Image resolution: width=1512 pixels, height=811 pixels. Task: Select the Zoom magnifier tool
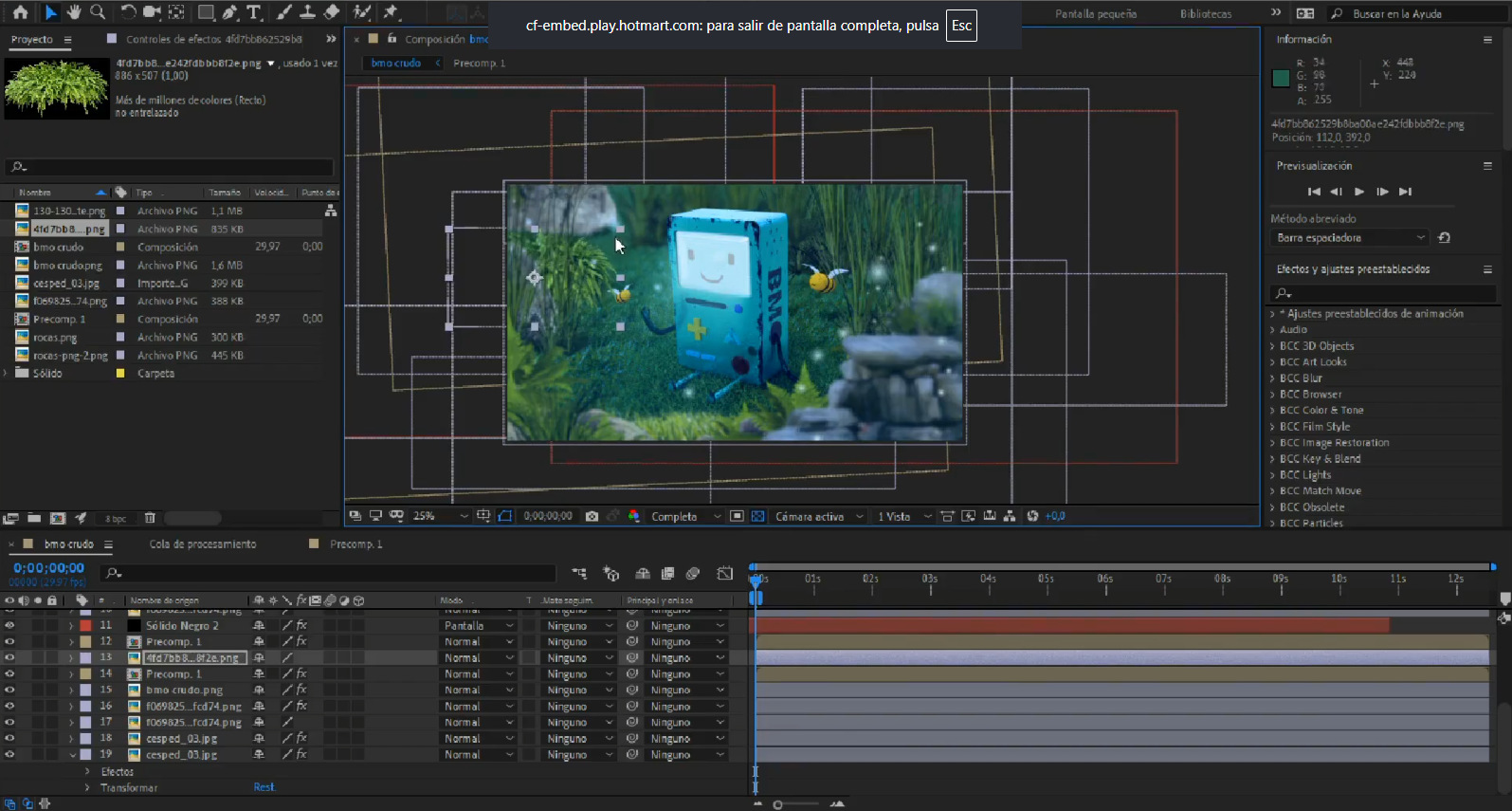(x=98, y=12)
